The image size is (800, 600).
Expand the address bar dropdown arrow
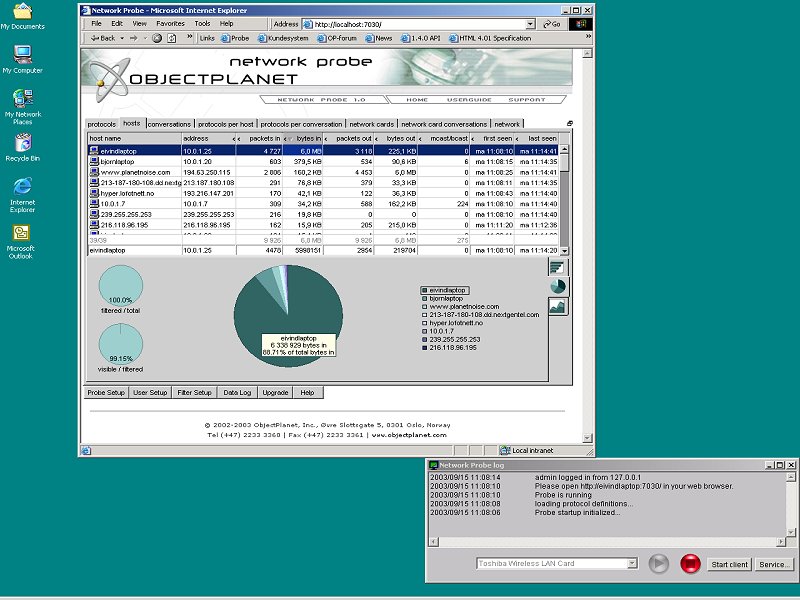(530, 24)
